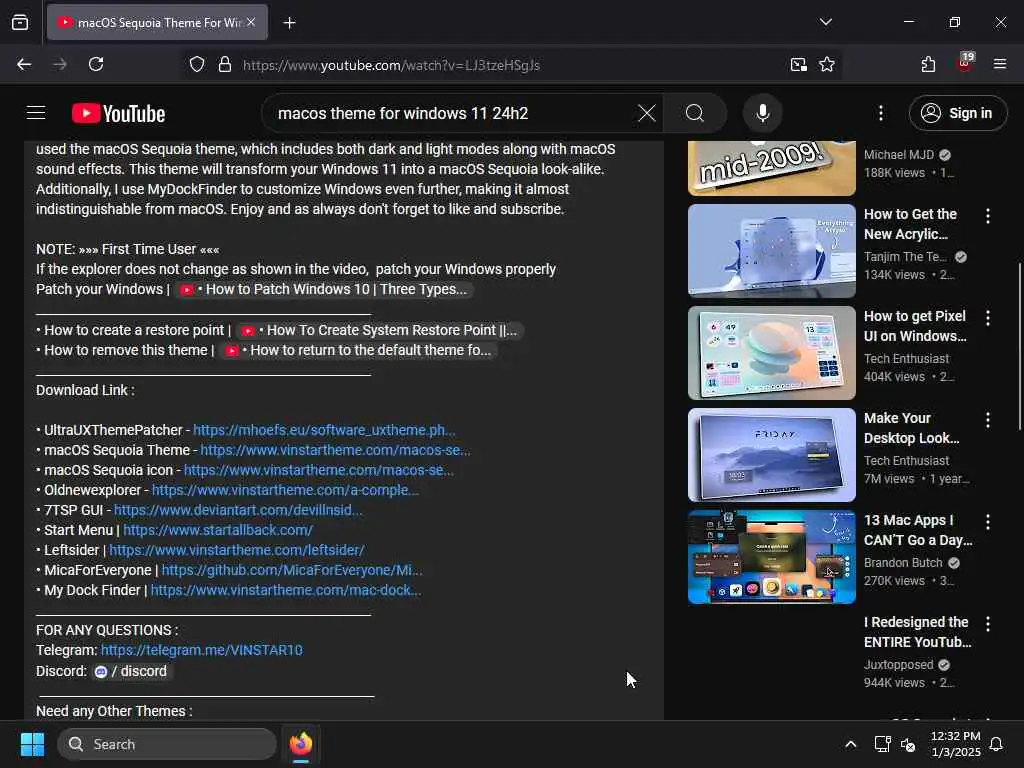Viewport: 1024px width, 768px height.
Task: Toggle picture-in-picture from address bar
Action: [x=798, y=64]
